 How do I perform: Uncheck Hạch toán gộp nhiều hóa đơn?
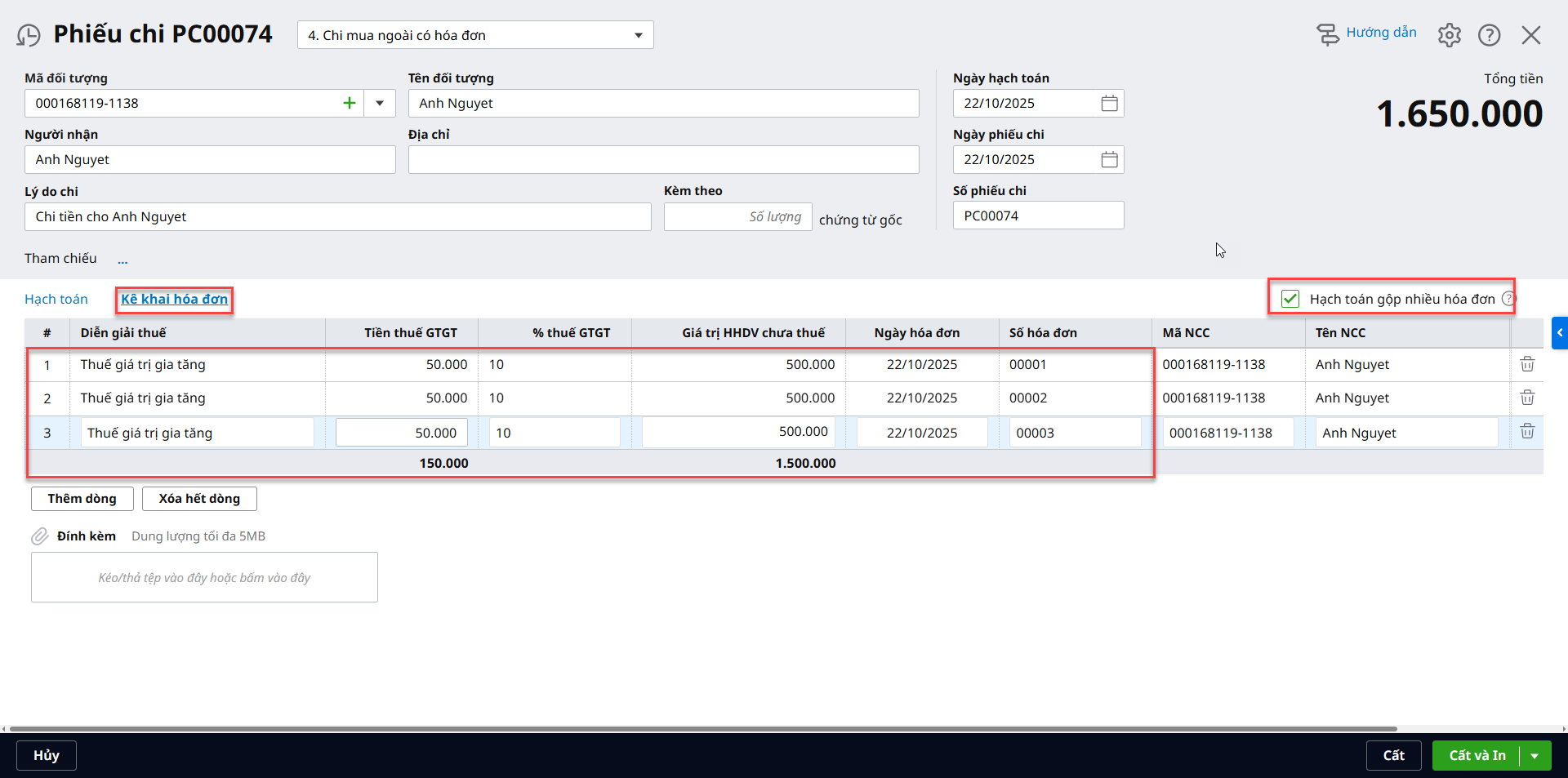[x=1290, y=299]
